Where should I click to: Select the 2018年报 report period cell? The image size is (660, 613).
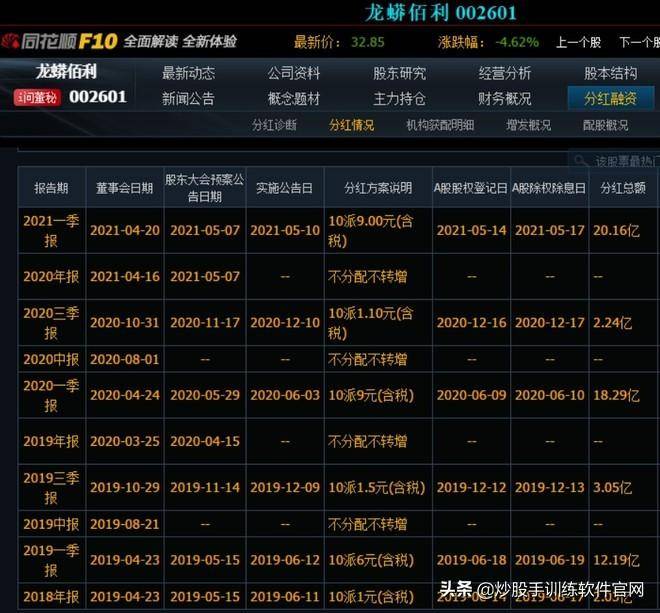[51, 597]
